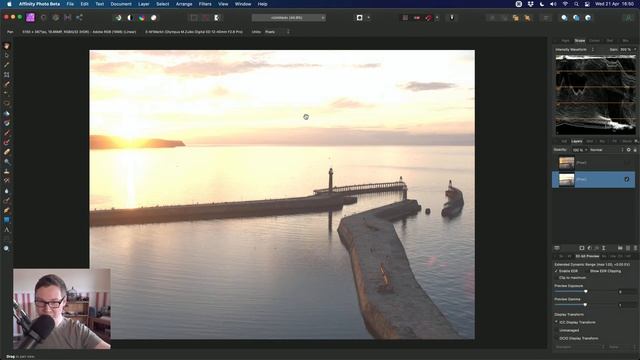640x360 pixels.
Task: Open the Arrange menu
Action: point(184,4)
